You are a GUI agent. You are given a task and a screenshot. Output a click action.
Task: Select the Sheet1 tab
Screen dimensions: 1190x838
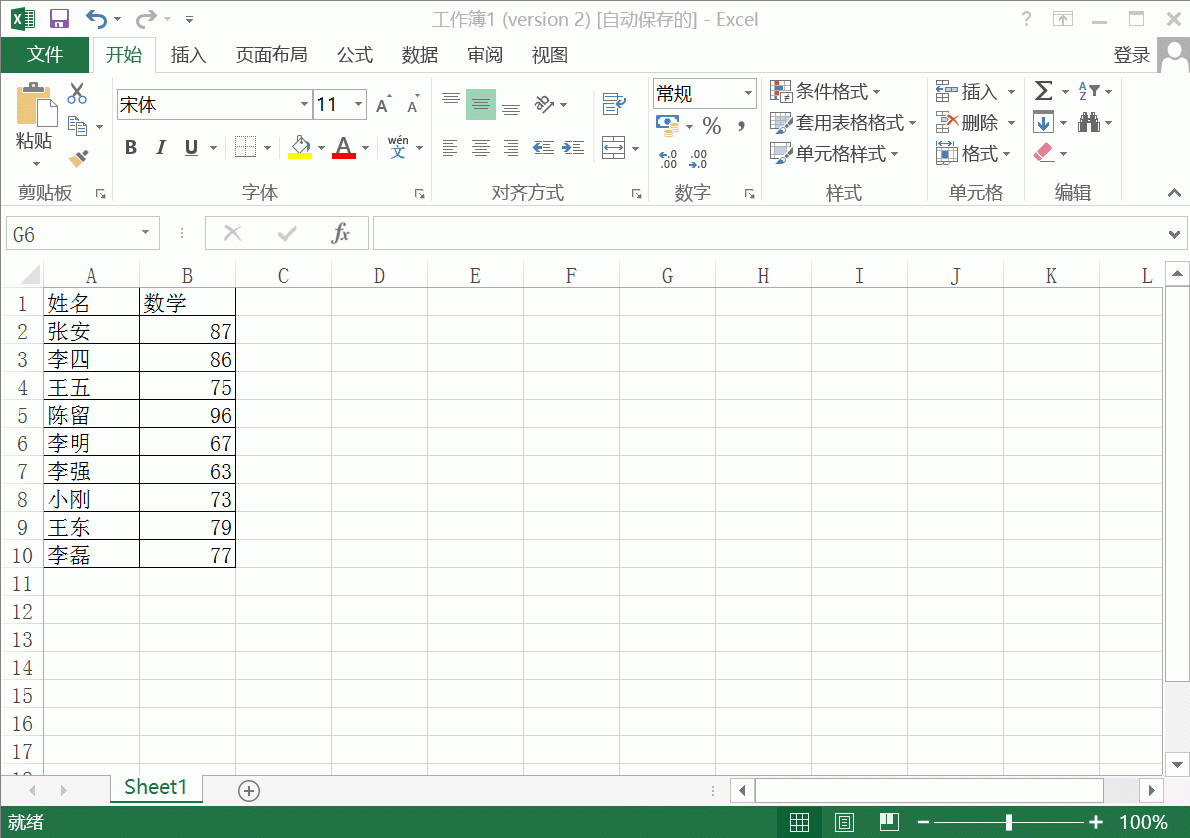click(x=156, y=789)
